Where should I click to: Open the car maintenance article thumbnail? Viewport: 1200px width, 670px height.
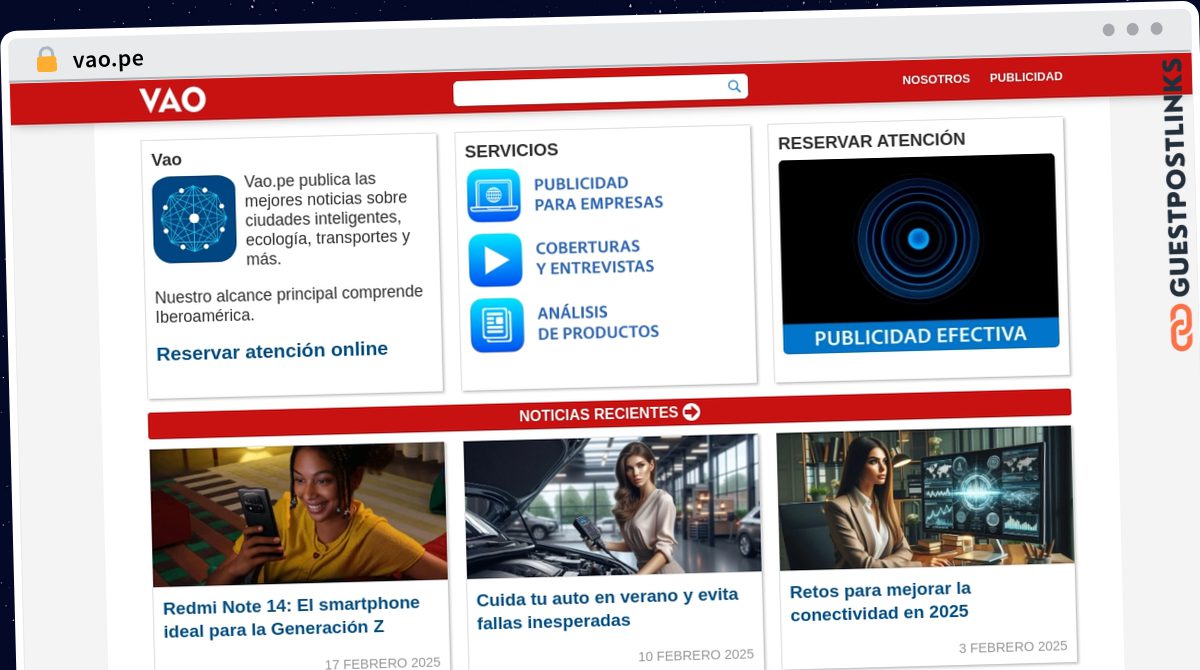click(612, 506)
